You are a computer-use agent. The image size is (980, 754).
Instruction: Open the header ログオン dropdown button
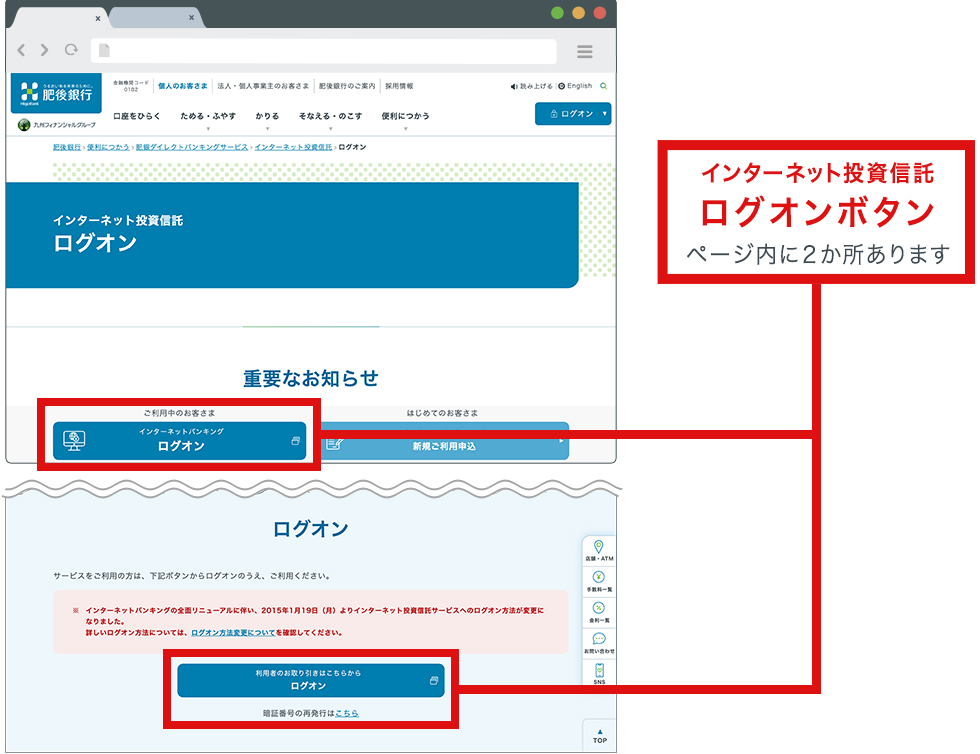pos(572,114)
